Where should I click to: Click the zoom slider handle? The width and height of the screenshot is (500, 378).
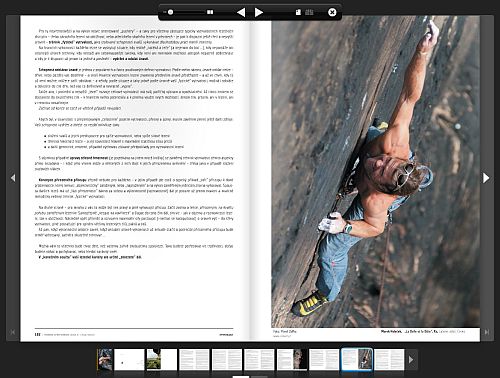(170, 12)
